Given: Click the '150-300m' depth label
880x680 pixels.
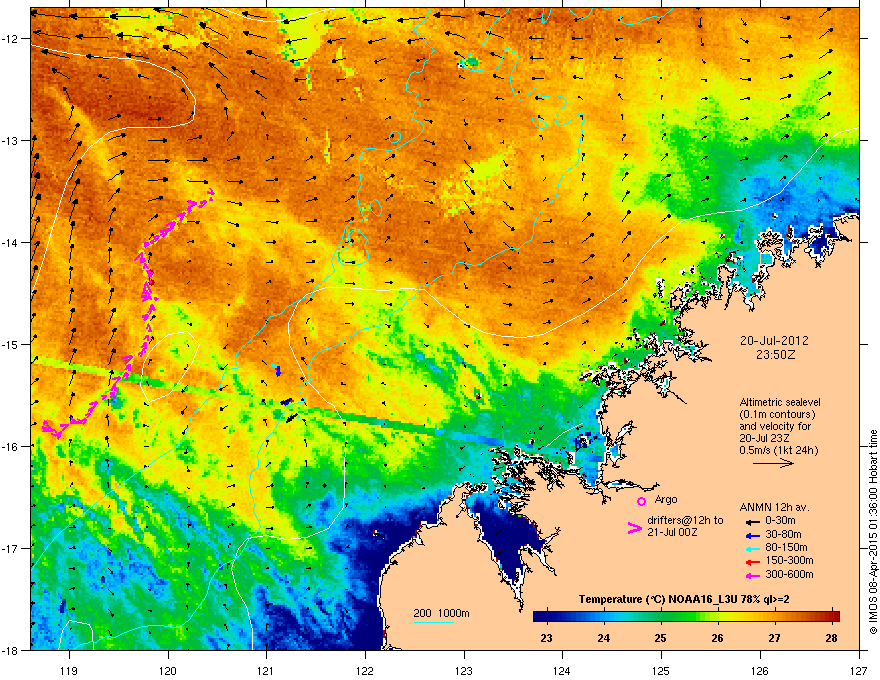Looking at the screenshot, I should pos(789,560).
